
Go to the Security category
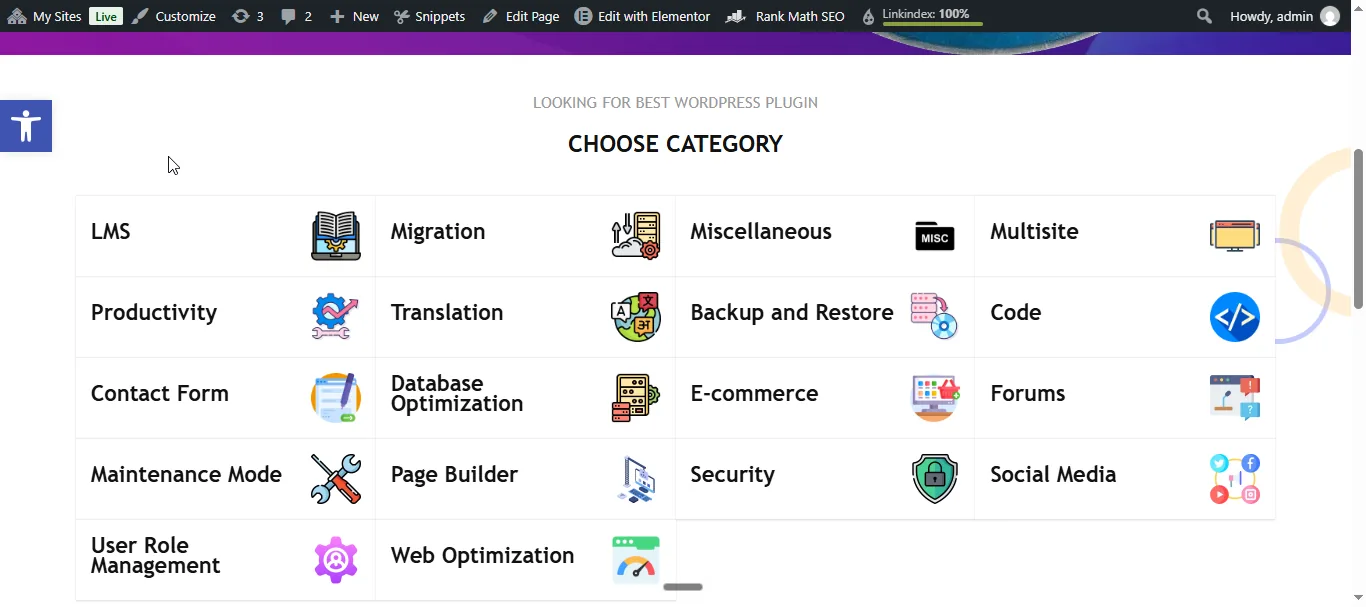[x=732, y=475]
